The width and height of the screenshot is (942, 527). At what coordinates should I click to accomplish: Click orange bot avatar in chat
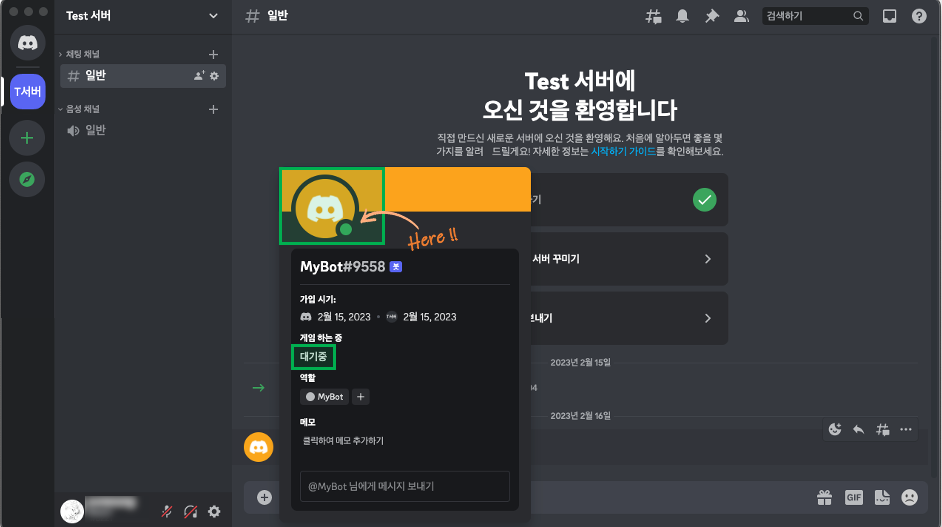click(x=258, y=447)
